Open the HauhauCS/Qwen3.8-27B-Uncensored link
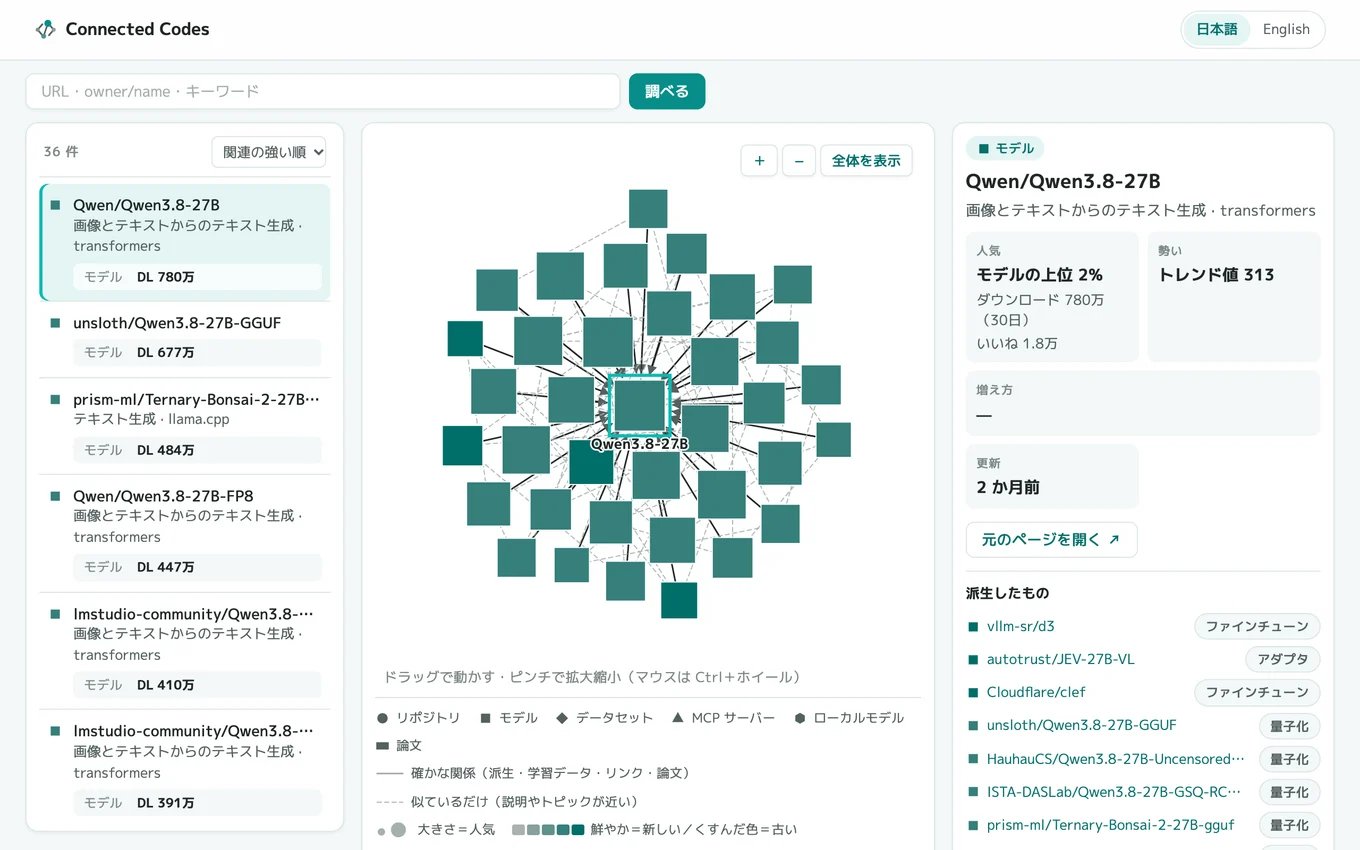The height and width of the screenshot is (850, 1360). (x=1116, y=759)
